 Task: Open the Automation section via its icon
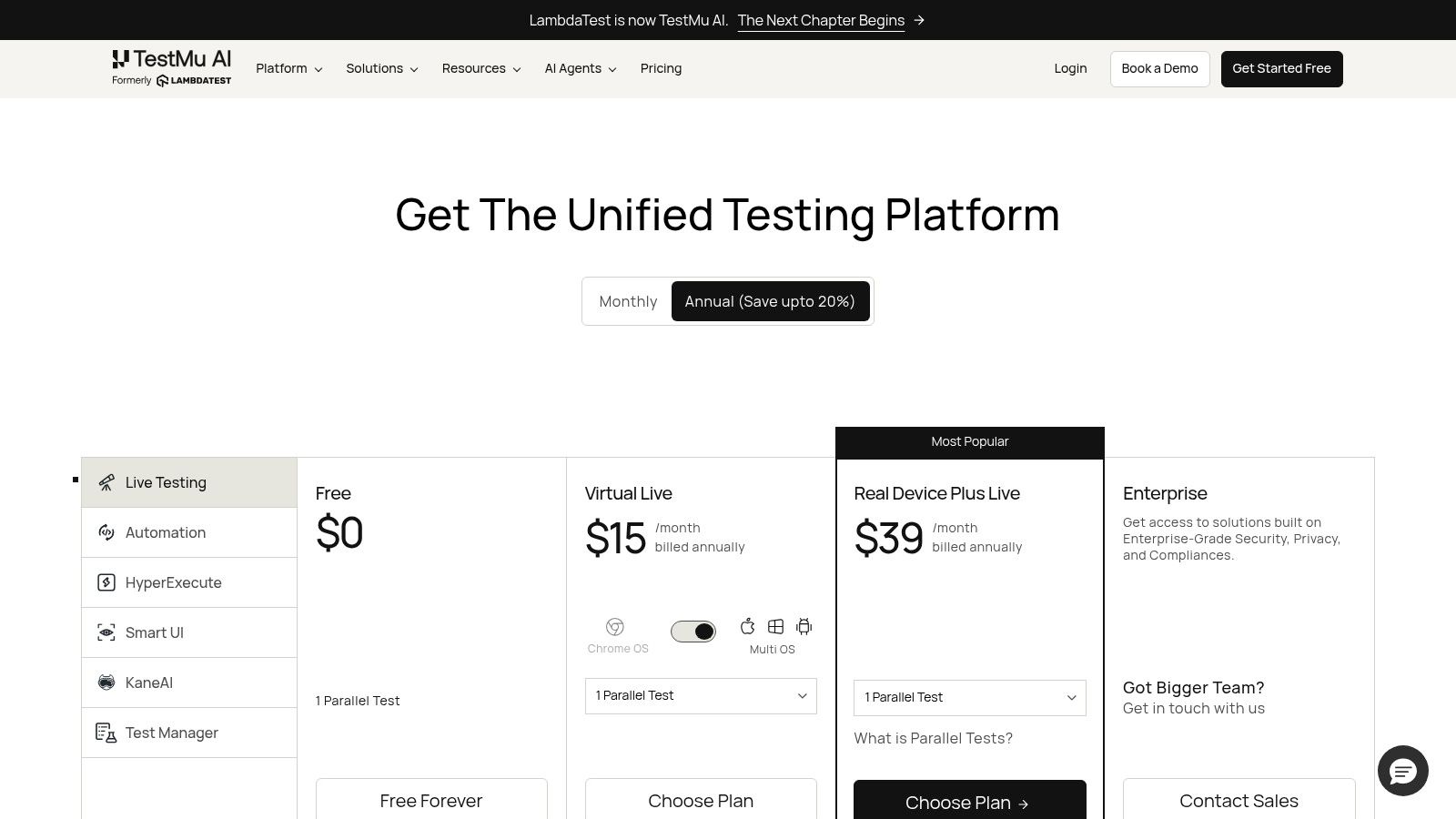tap(106, 532)
